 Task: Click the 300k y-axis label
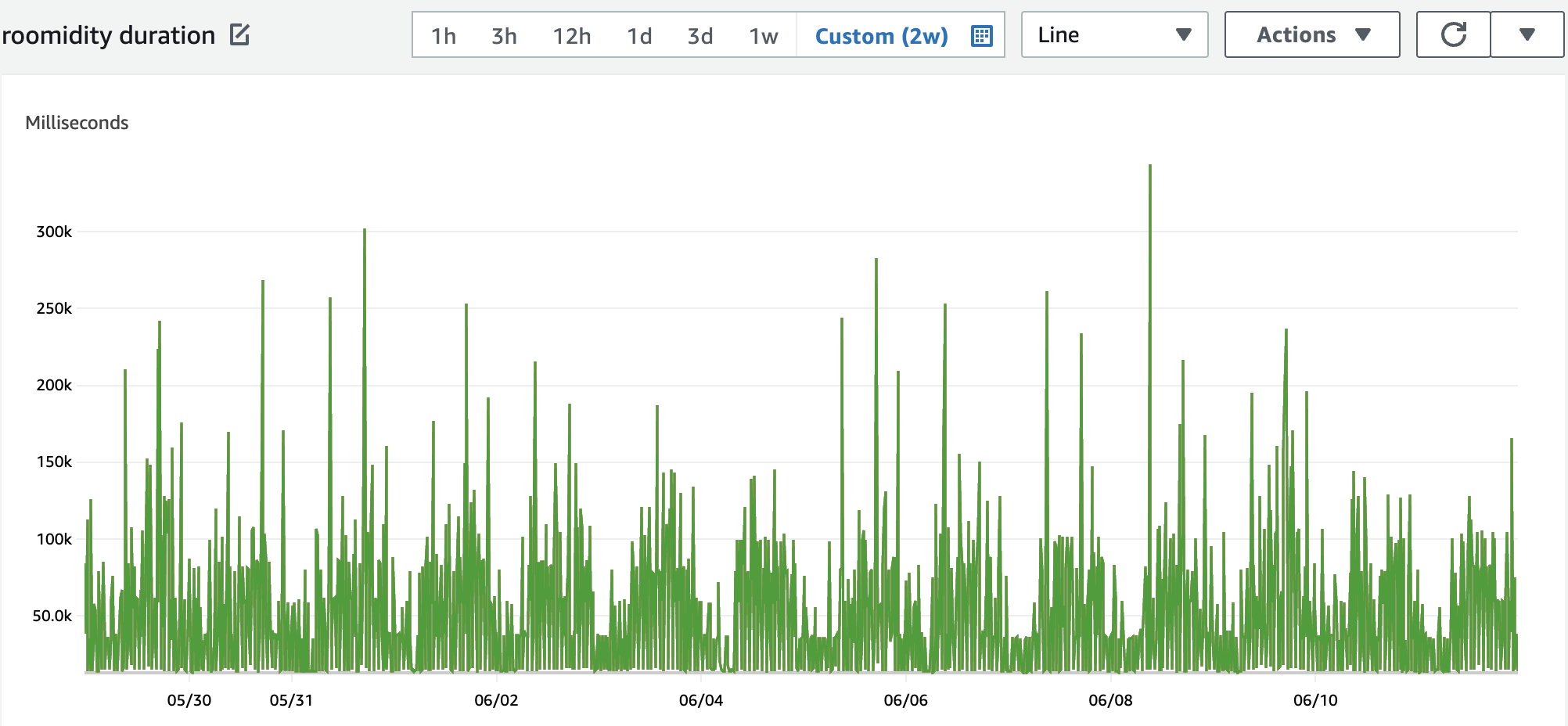[x=54, y=232]
